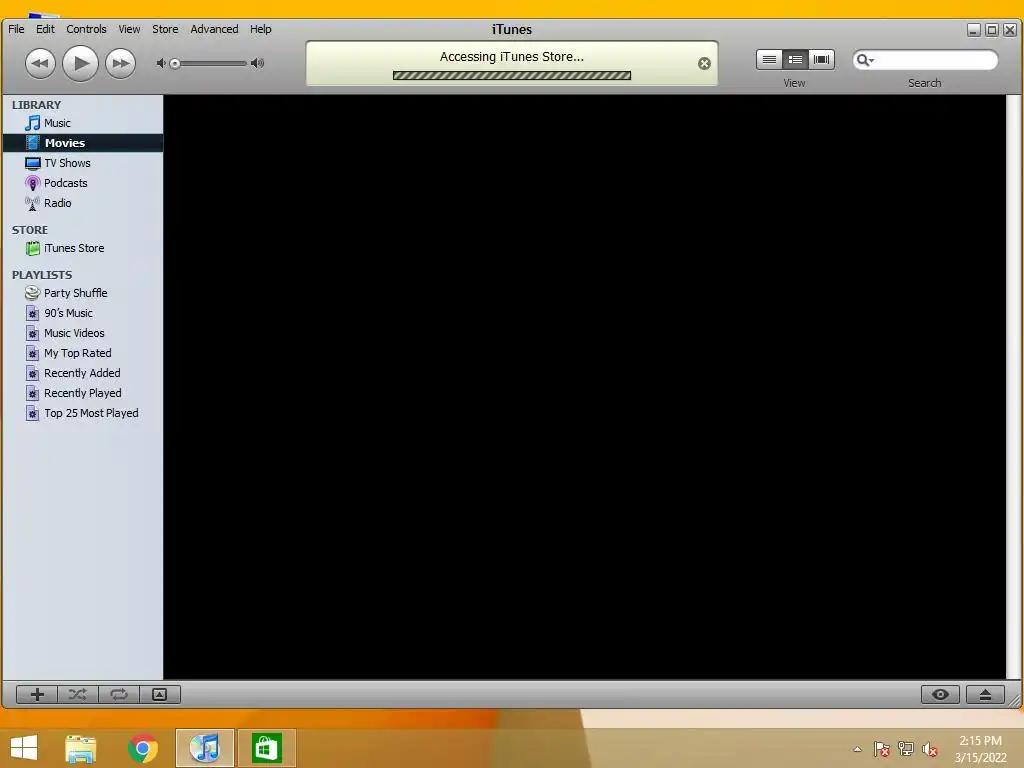Screen dimensions: 1024x768
Task: Click the vertical scrollbar on the right
Action: (x=1014, y=387)
